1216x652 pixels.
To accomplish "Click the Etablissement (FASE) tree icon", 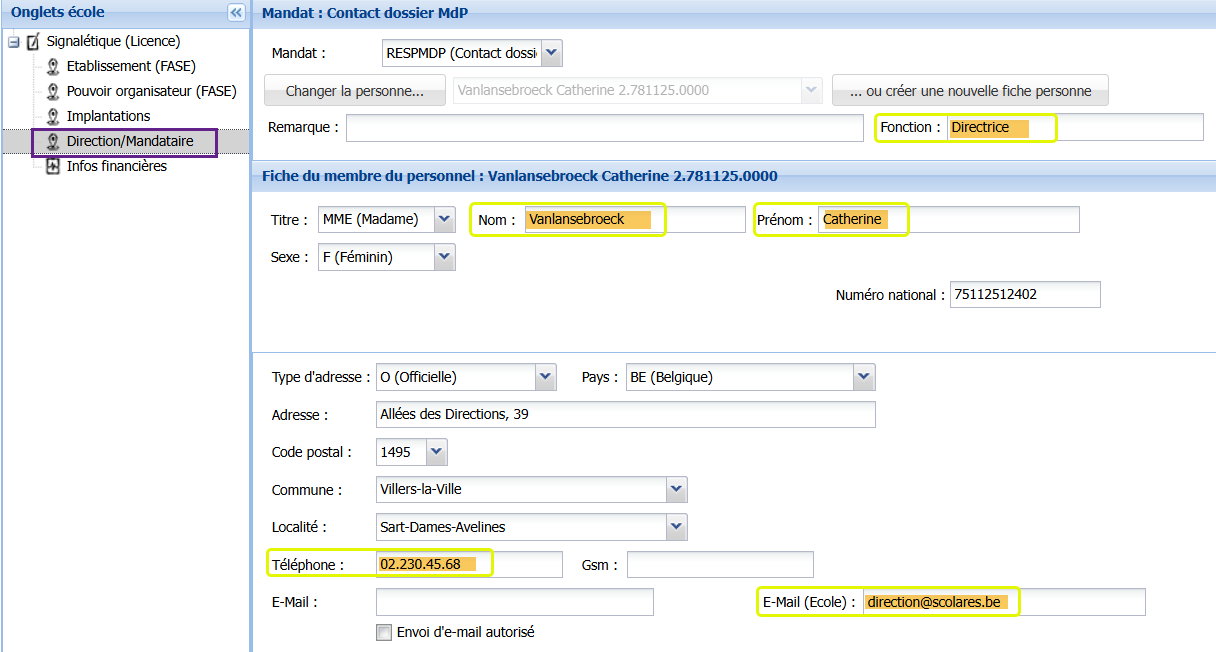I will pyautogui.click(x=53, y=67).
